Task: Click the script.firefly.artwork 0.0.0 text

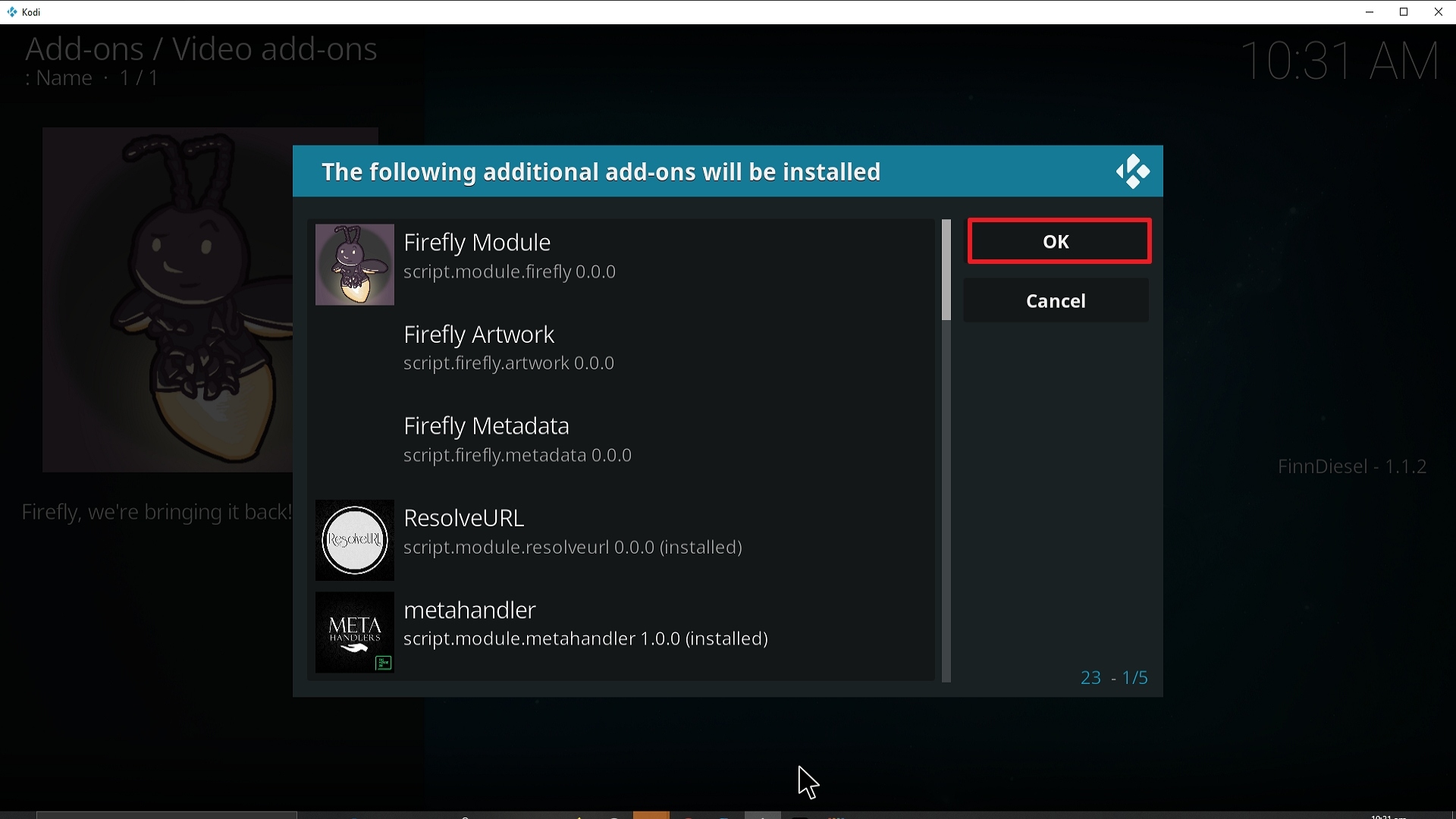Action: pos(509,364)
